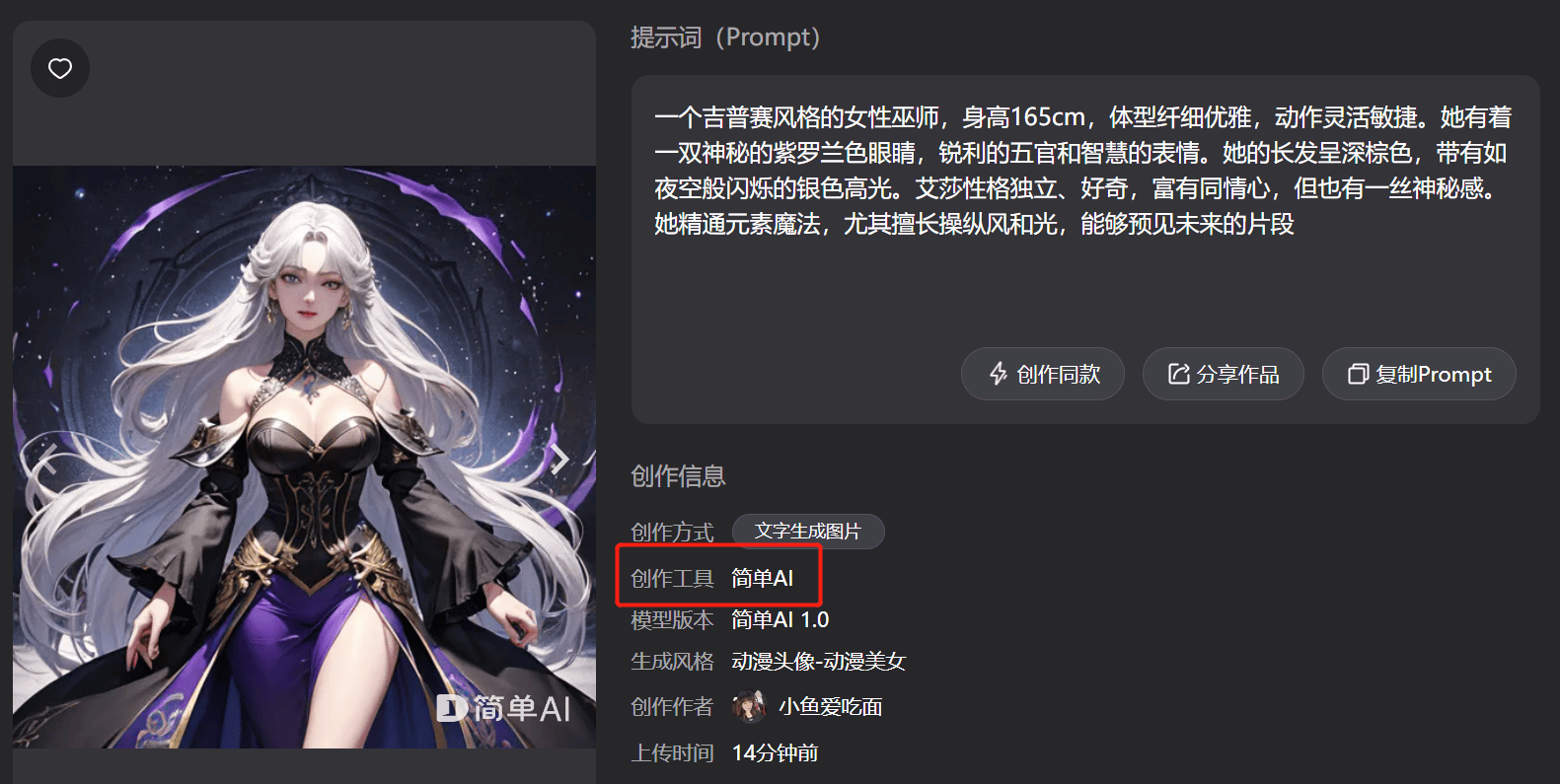Click the heart favorite icon
1560x784 pixels.
[x=60, y=68]
